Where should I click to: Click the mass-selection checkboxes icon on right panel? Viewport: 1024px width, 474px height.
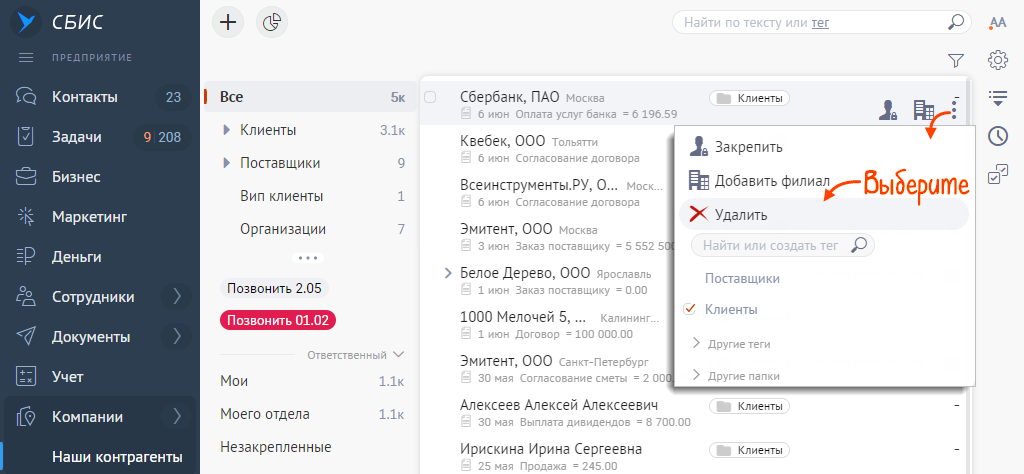pyautogui.click(x=997, y=175)
